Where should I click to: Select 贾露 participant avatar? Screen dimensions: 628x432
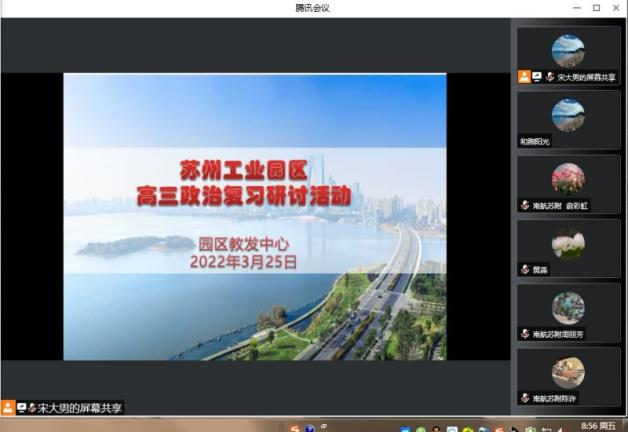coord(568,243)
